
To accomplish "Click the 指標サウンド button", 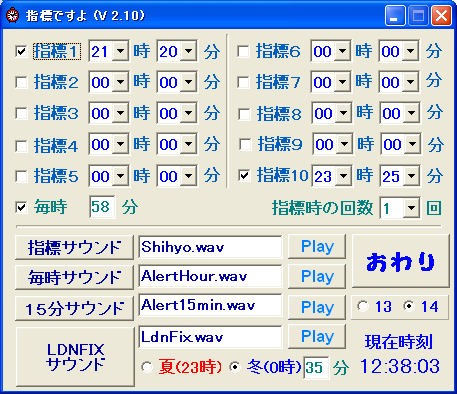I will click(x=74, y=248).
